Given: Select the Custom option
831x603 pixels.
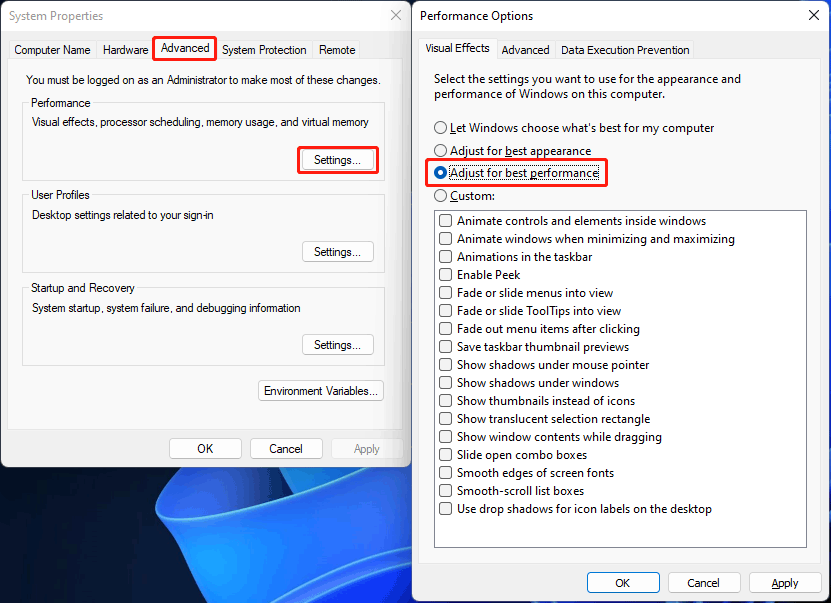Looking at the screenshot, I should click(x=440, y=194).
